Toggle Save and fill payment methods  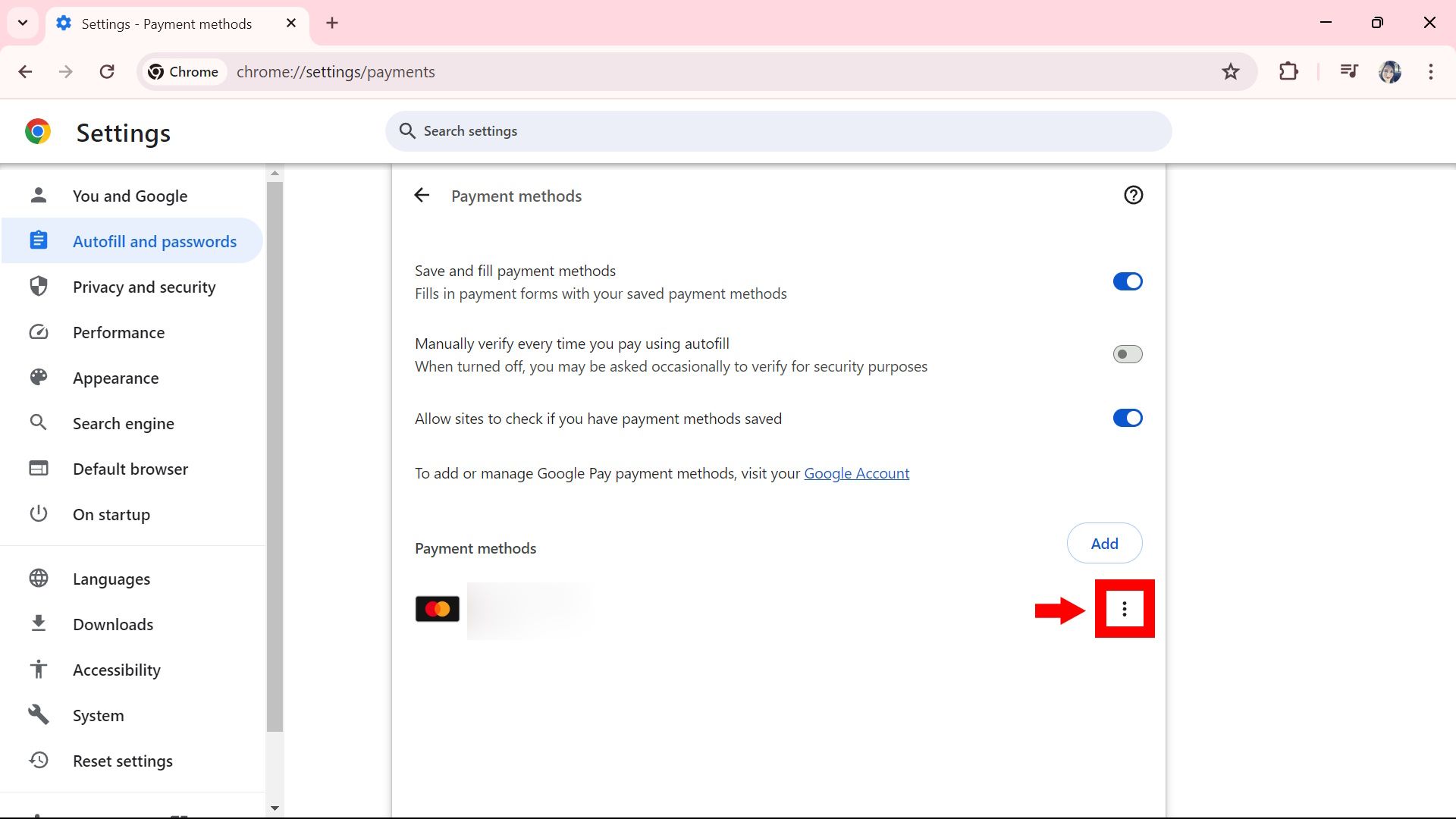tap(1128, 282)
